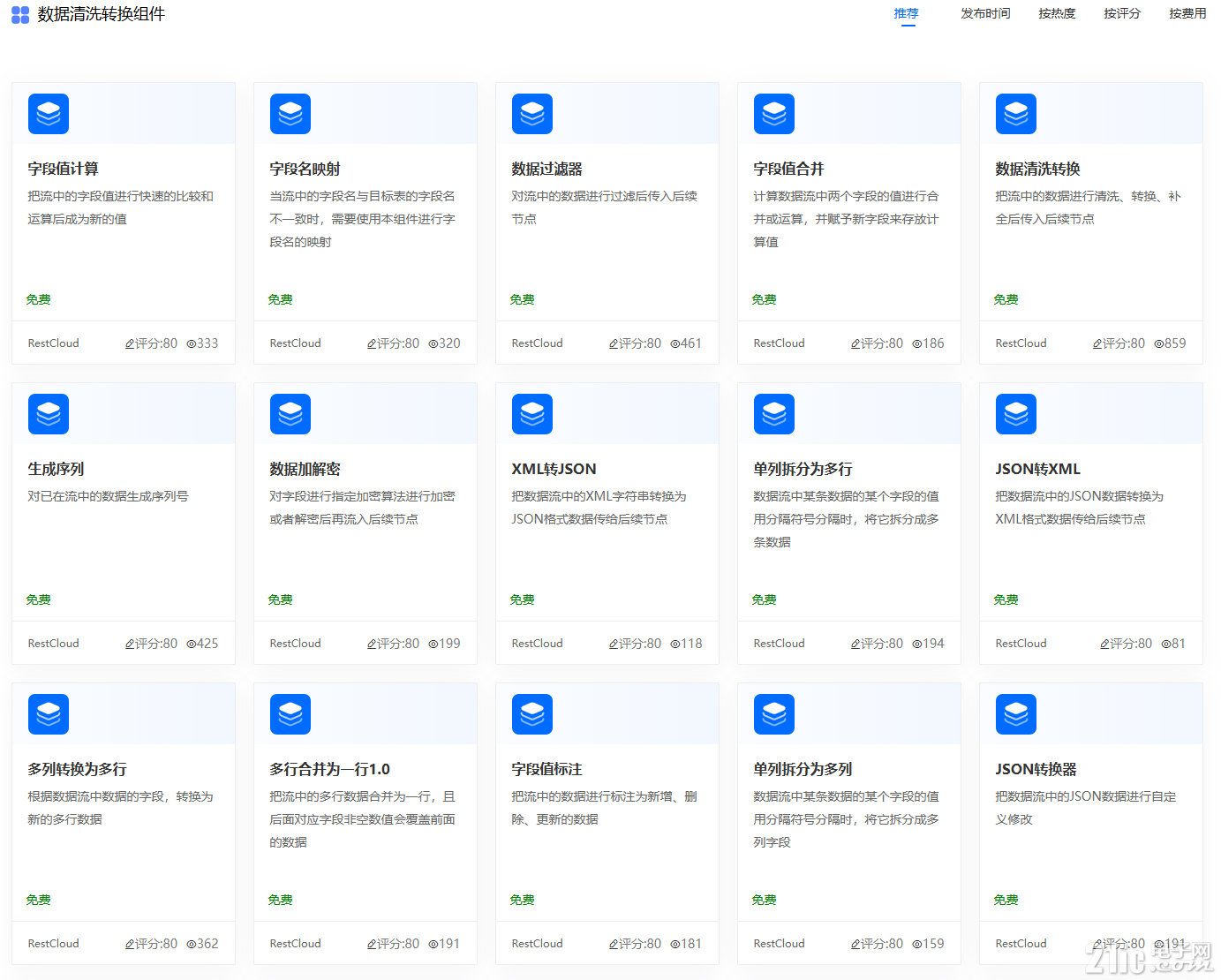Click the description 对已在流中的数据生成序列号
Viewport: 1221px width, 980px height.
(108, 496)
